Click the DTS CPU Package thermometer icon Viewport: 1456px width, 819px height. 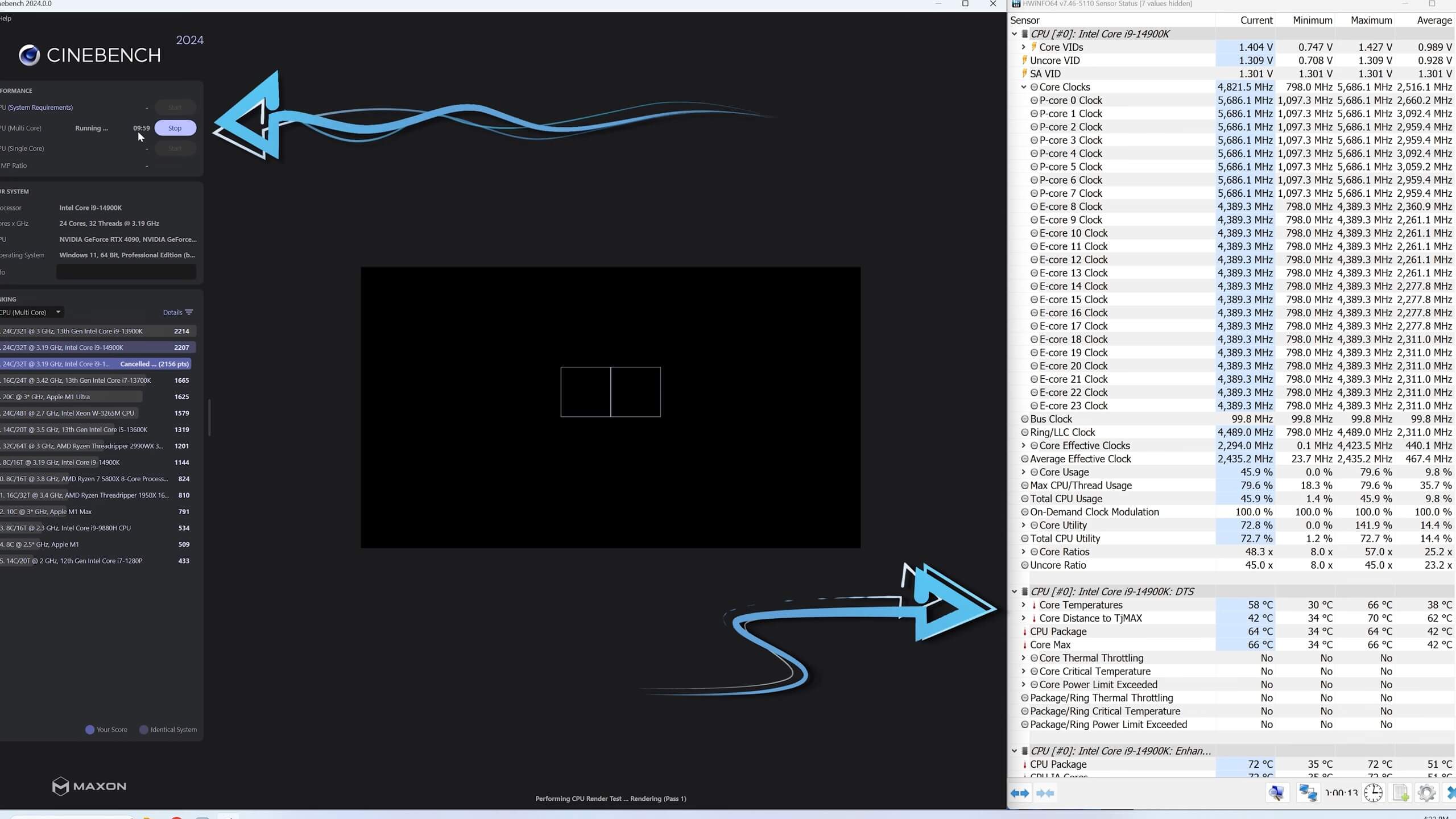1025,631
